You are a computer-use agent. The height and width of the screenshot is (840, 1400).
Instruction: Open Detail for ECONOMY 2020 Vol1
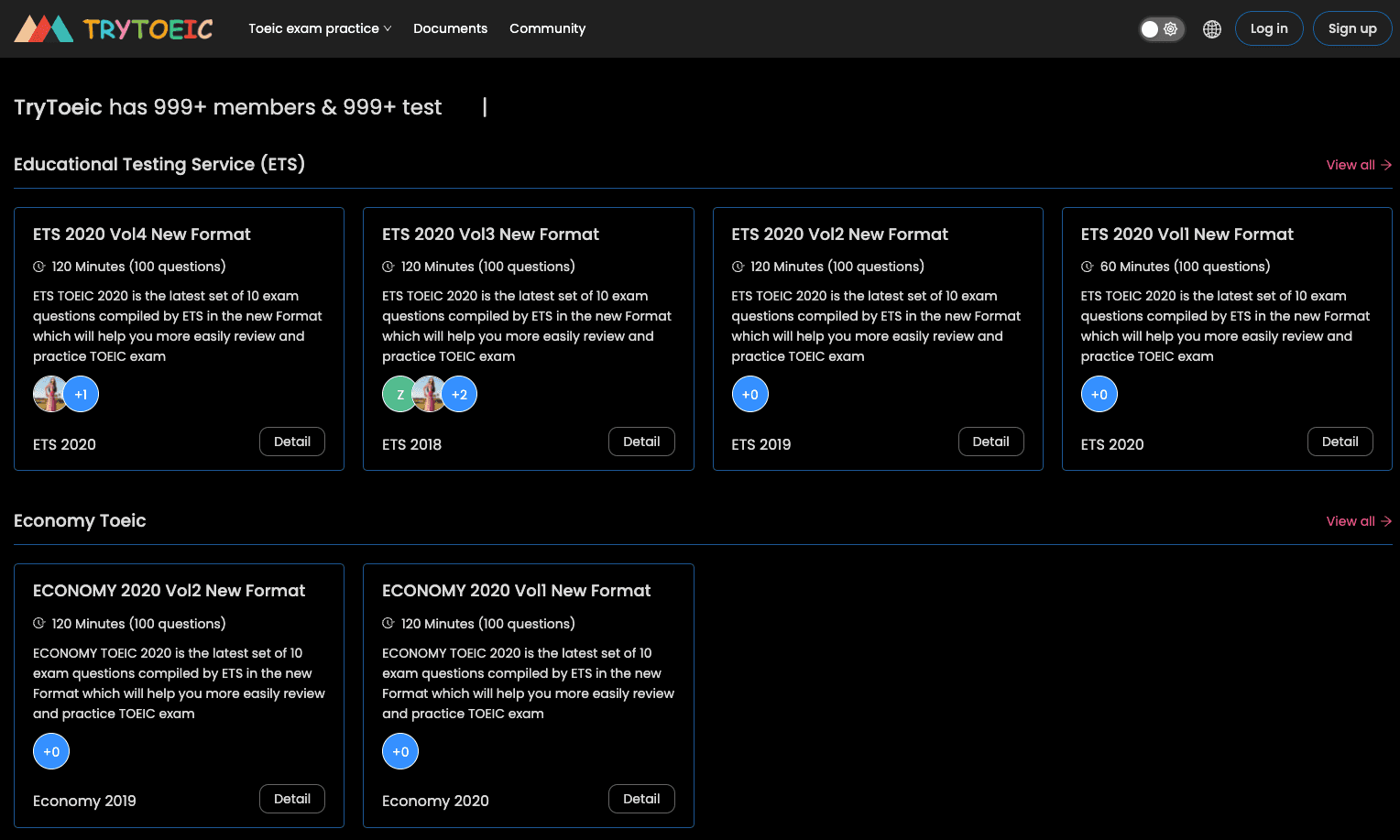pyautogui.click(x=641, y=799)
